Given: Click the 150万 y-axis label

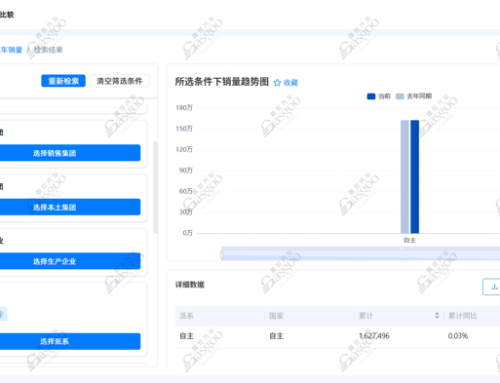Looking at the screenshot, I should (x=184, y=129).
